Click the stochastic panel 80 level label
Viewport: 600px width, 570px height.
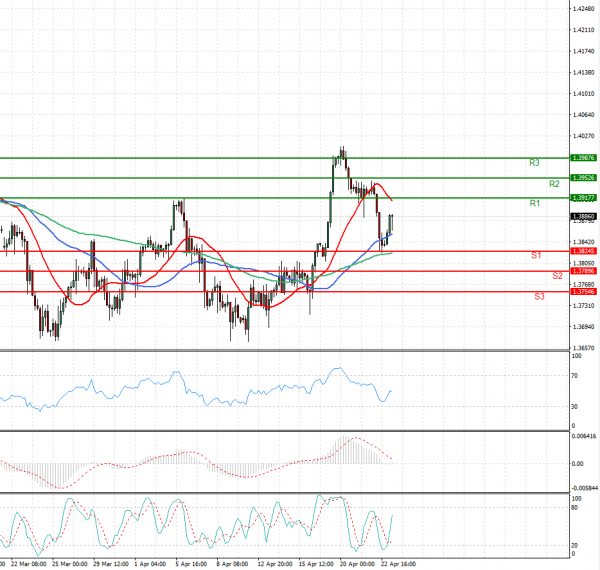pyautogui.click(x=574, y=508)
